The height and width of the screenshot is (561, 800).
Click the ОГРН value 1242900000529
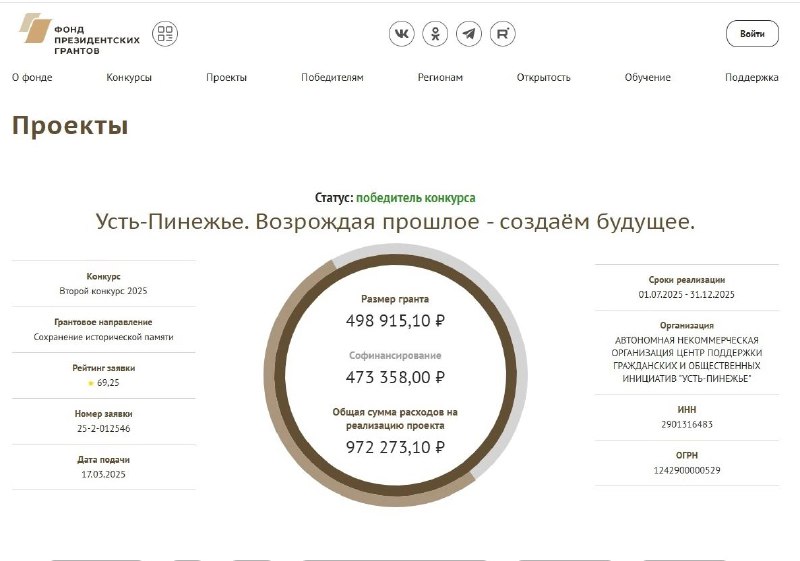pyautogui.click(x=687, y=470)
